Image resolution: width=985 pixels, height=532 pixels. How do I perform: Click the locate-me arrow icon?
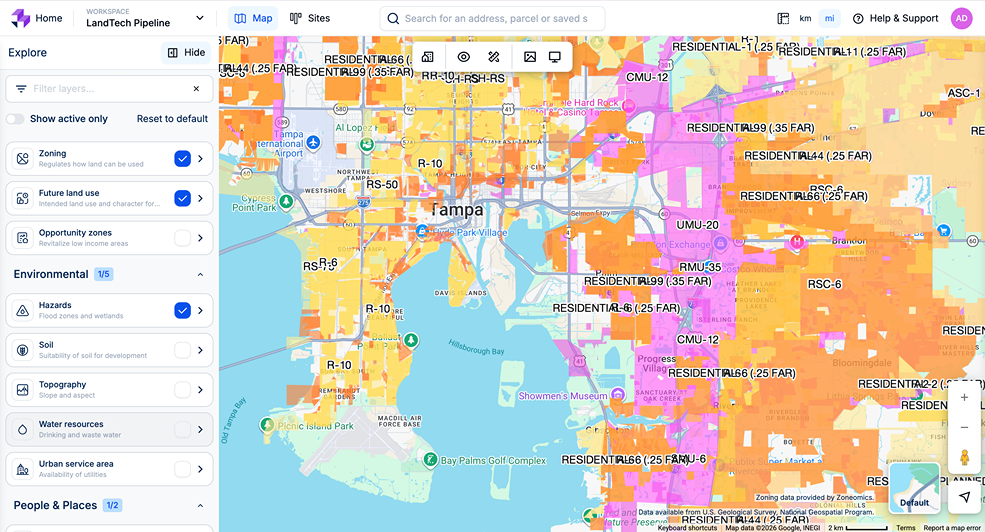(x=964, y=497)
